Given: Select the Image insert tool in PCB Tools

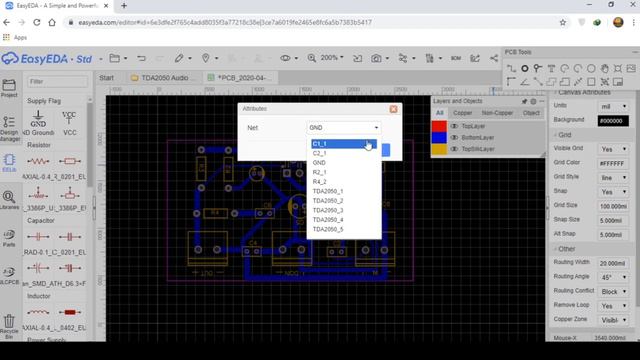Looking at the screenshot, I should (x=631, y=68).
